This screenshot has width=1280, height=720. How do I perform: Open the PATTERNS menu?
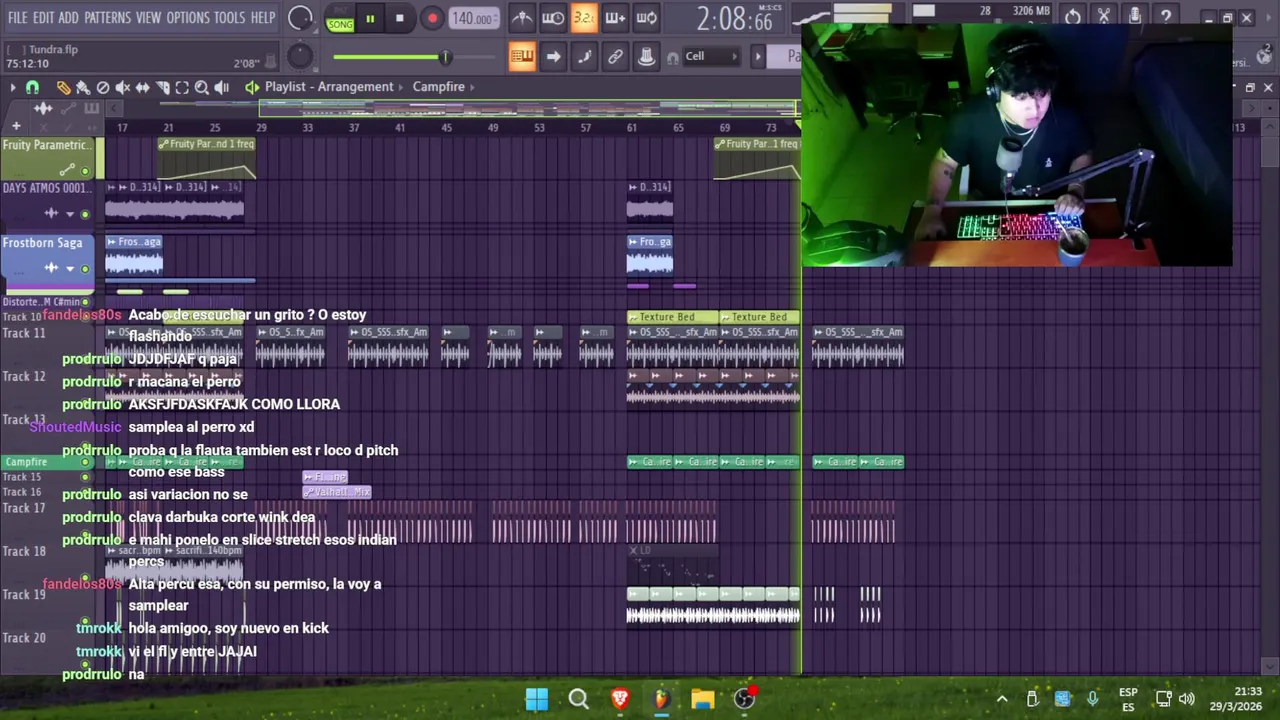pos(107,18)
